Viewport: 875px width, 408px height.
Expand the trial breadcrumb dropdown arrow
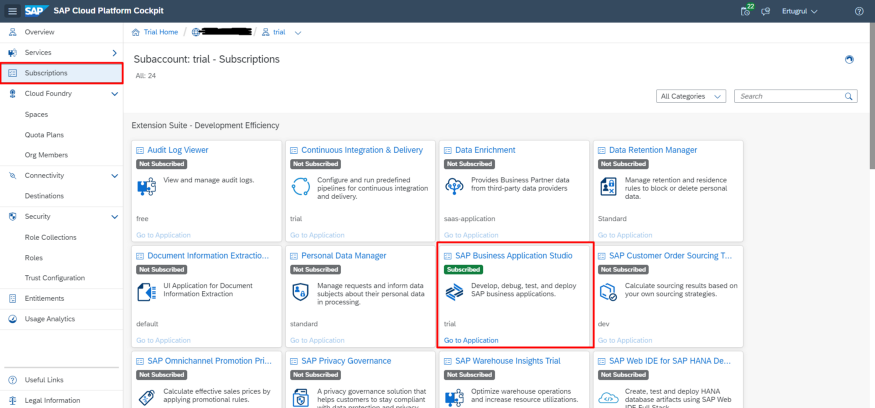tap(298, 32)
